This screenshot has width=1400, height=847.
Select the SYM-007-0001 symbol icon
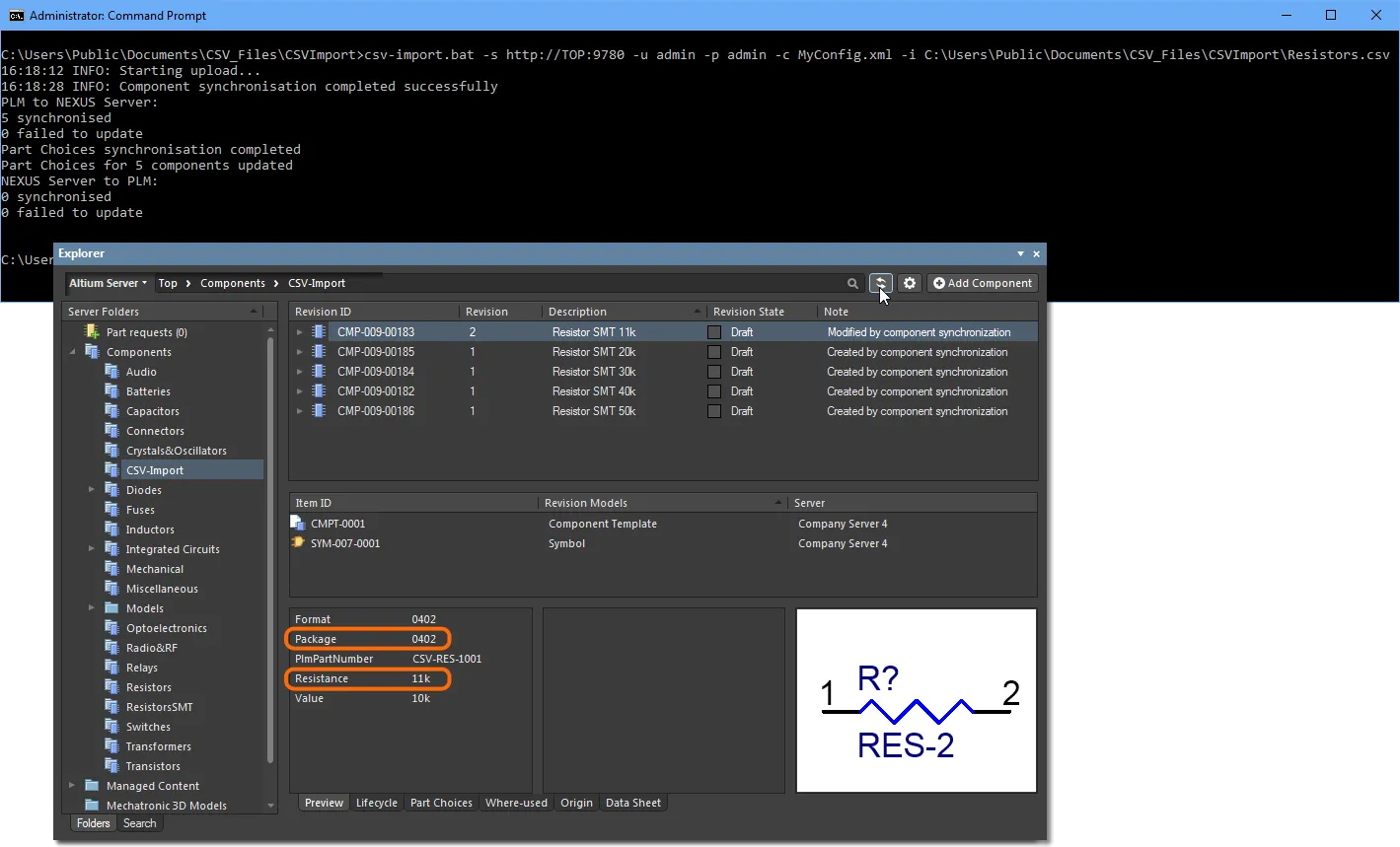click(x=298, y=543)
